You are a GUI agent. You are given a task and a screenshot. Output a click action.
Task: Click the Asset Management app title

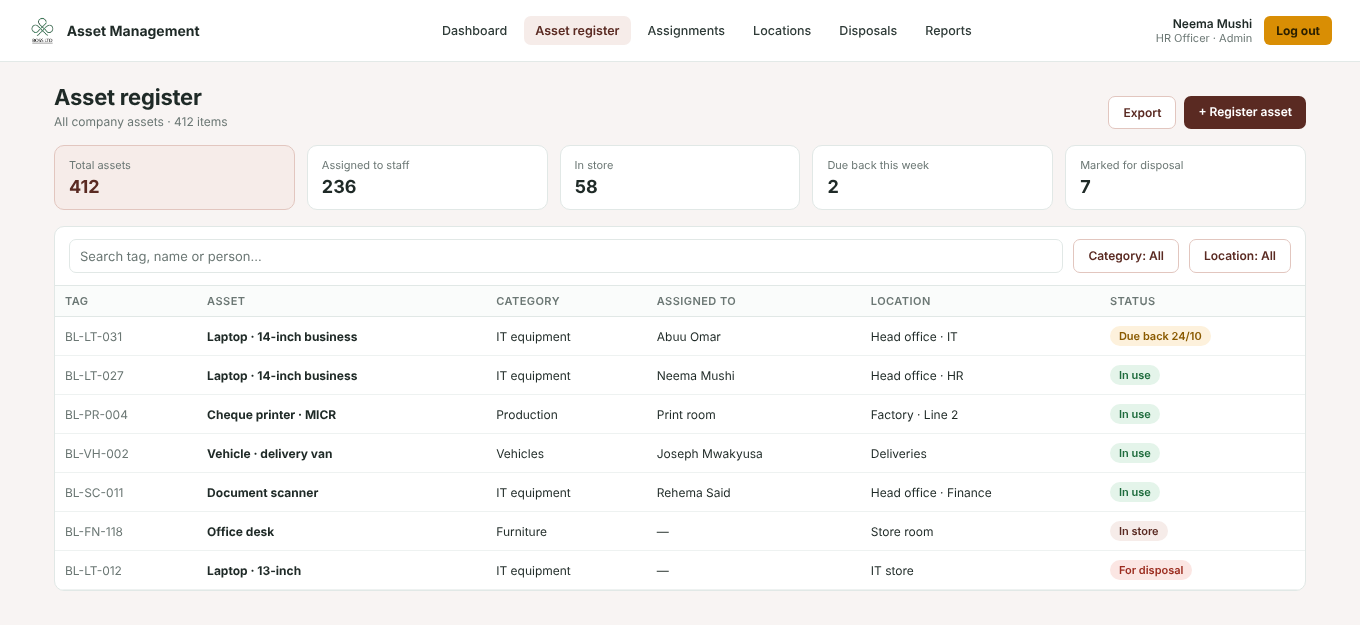[133, 31]
